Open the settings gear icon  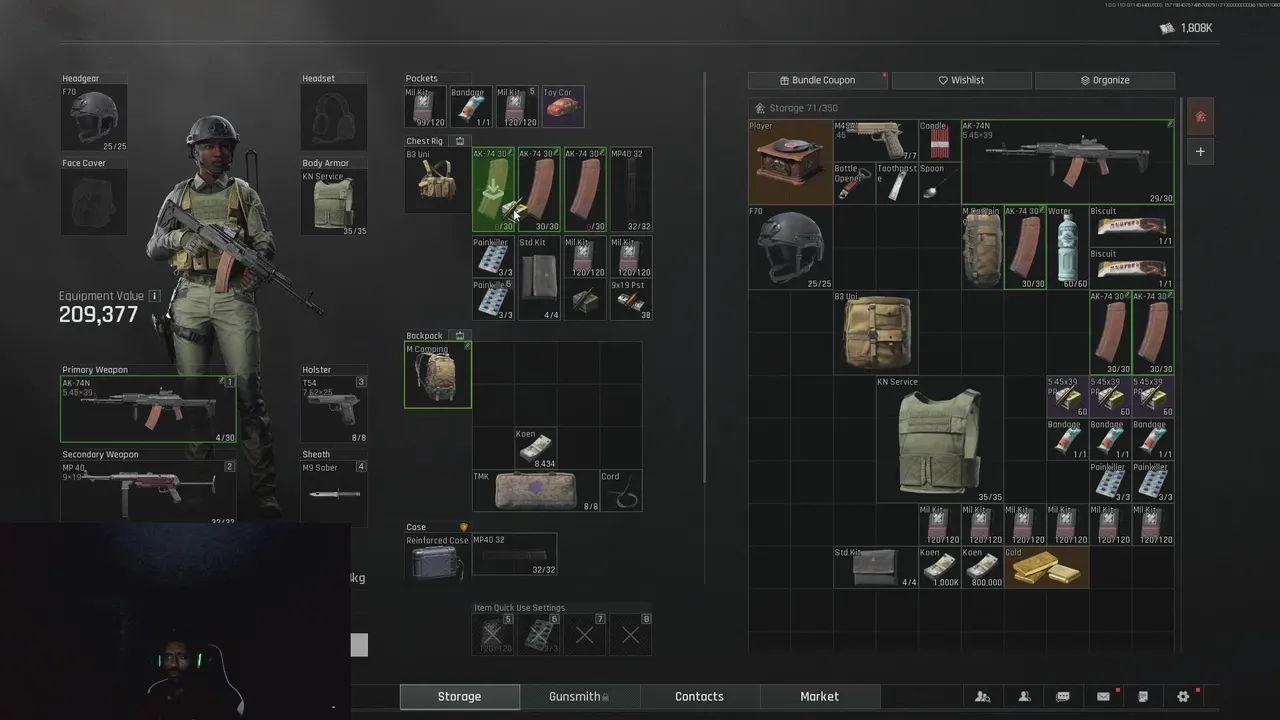point(1183,697)
